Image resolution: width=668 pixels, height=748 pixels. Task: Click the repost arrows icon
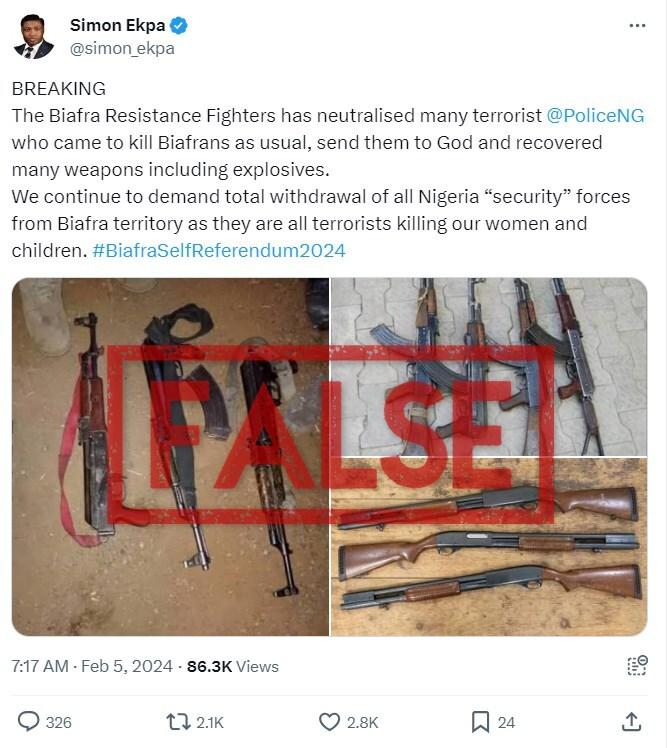point(178,721)
